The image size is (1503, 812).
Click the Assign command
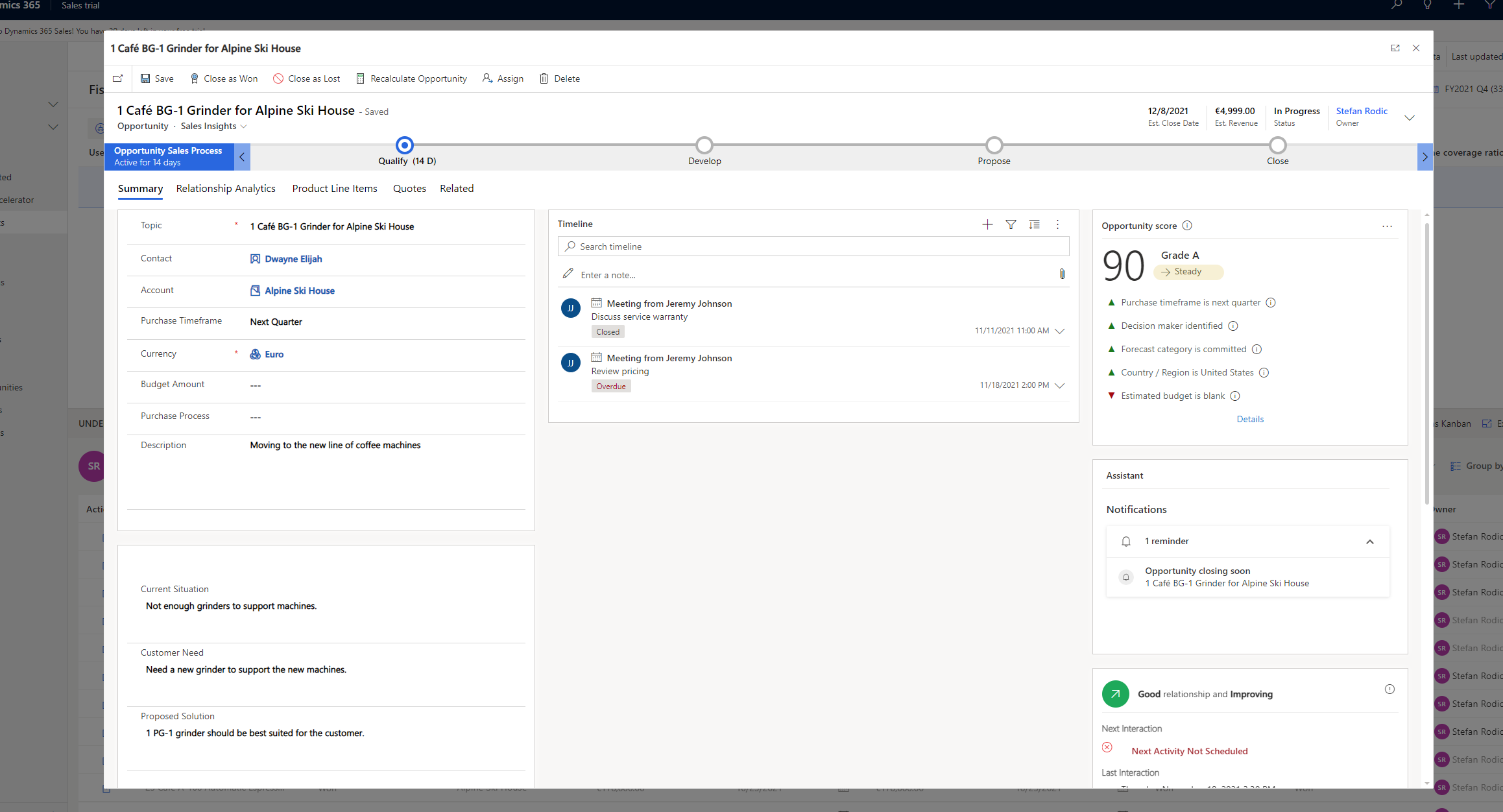click(503, 78)
